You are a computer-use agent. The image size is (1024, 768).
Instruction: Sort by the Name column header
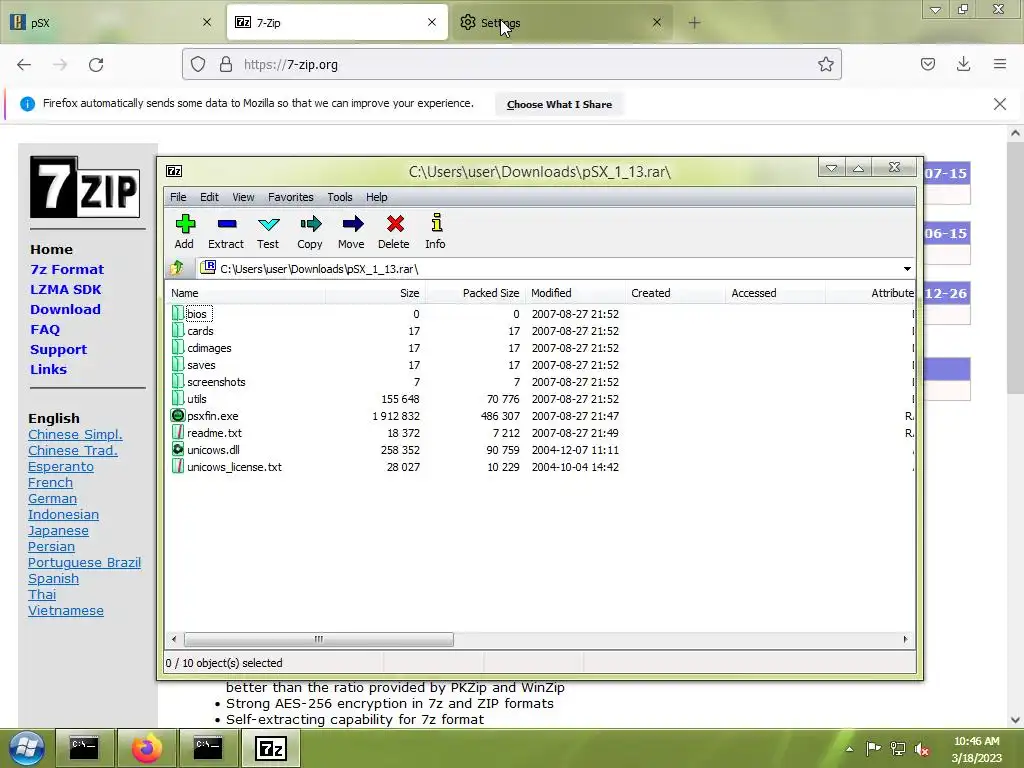[246, 293]
